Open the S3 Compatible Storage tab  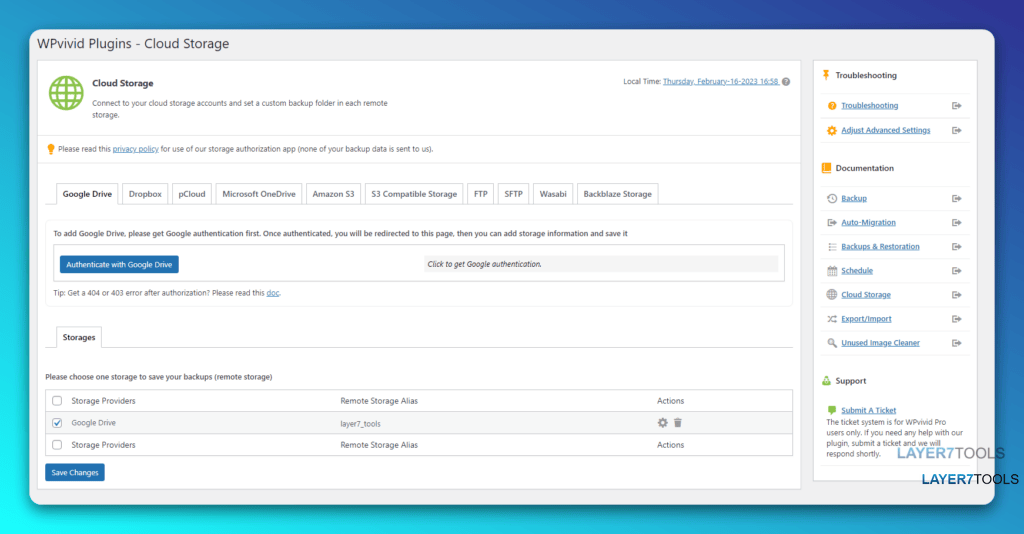click(x=414, y=194)
